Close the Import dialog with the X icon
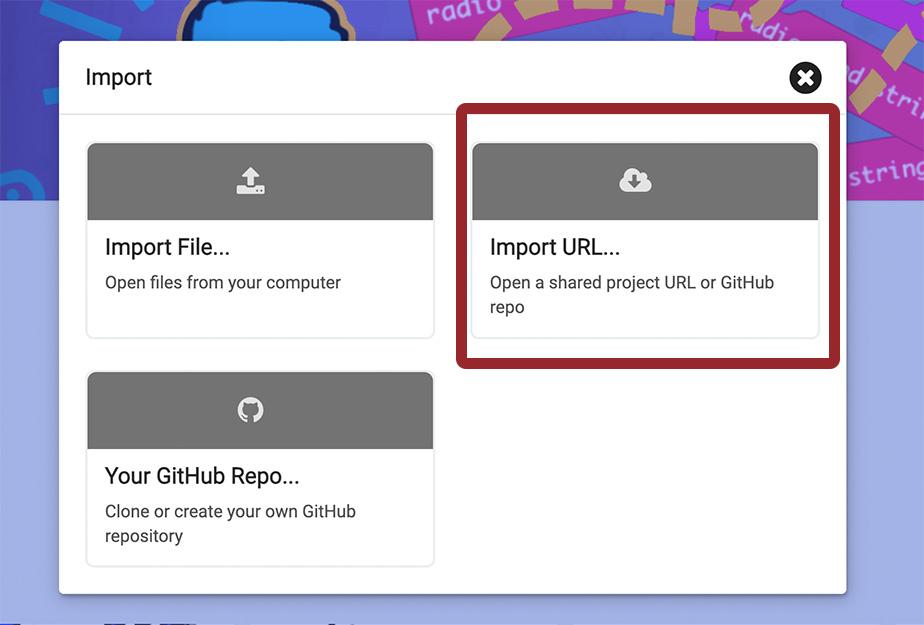Image resolution: width=924 pixels, height=625 pixels. [805, 78]
